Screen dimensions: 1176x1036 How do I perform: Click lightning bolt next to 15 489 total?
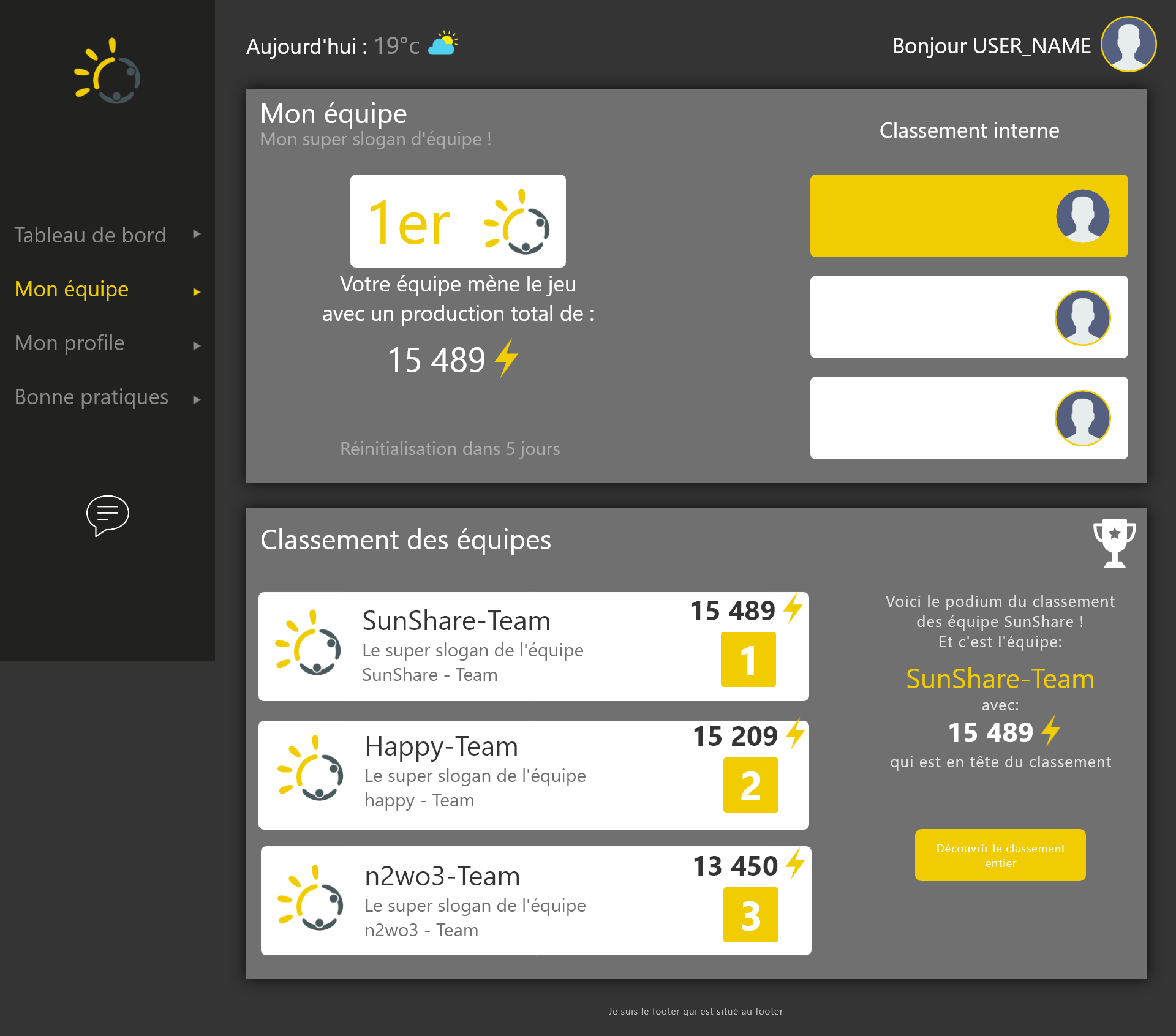(507, 358)
